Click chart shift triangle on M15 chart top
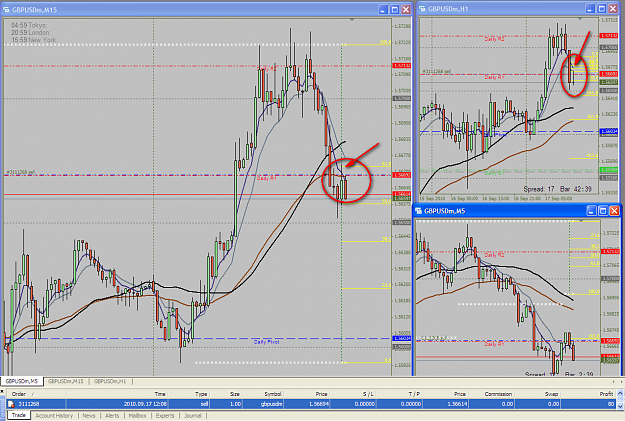 [x=352, y=20]
